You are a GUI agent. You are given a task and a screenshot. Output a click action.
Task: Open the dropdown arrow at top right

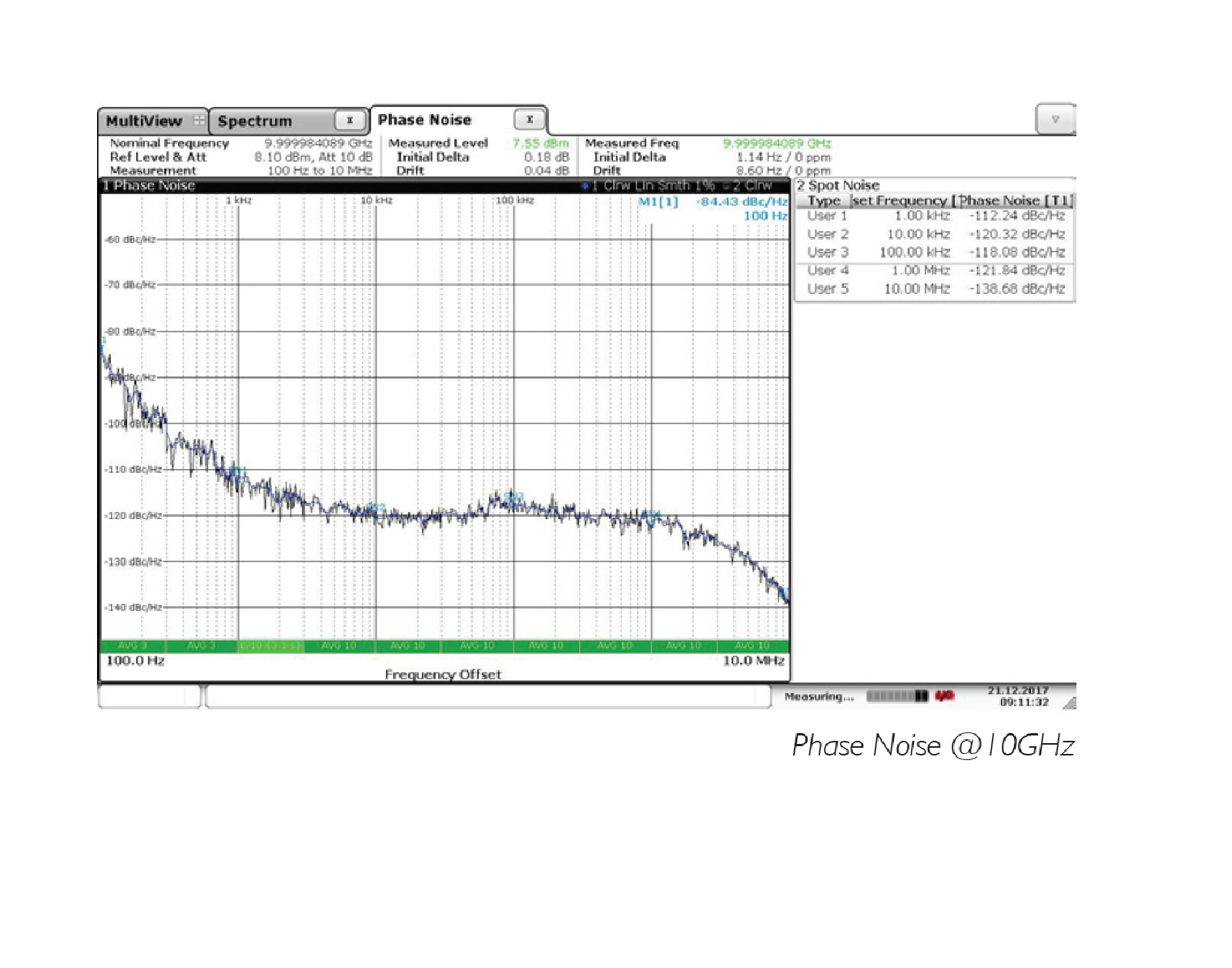coord(1056,119)
